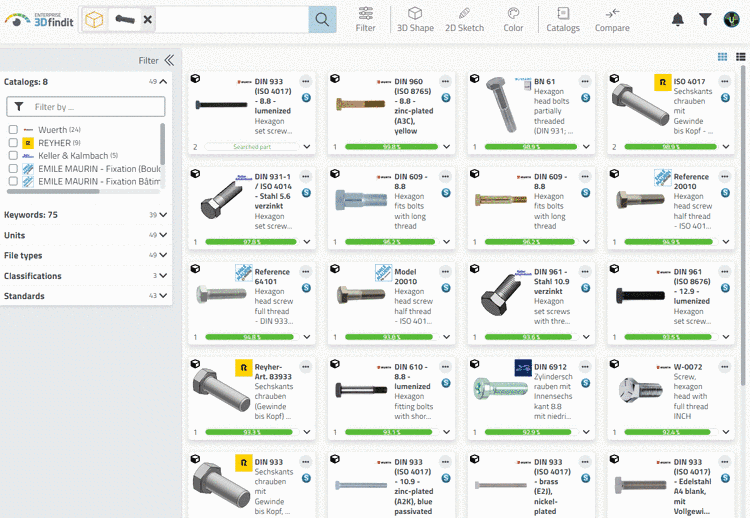The height and width of the screenshot is (518, 750).
Task: Click DIN 931-1 / ISO 4014 title
Action: click(x=273, y=191)
